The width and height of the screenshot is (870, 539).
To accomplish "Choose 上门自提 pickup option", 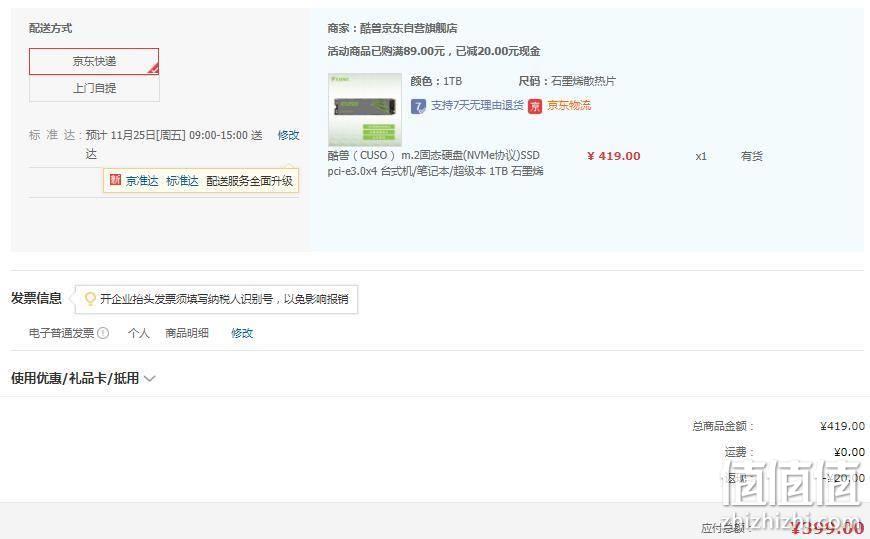I will (94, 88).
